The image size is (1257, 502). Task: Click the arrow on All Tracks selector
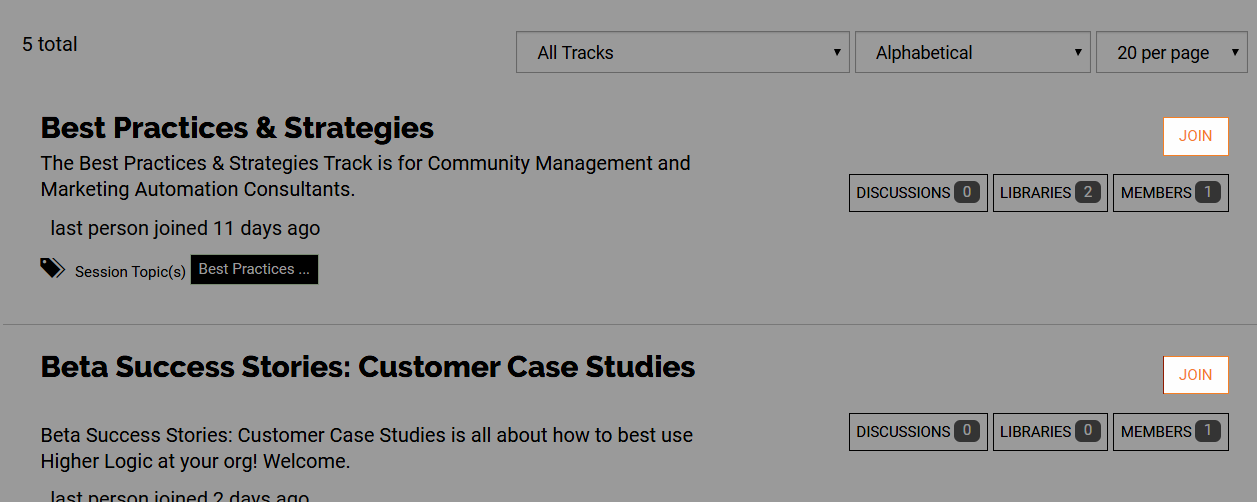click(837, 53)
